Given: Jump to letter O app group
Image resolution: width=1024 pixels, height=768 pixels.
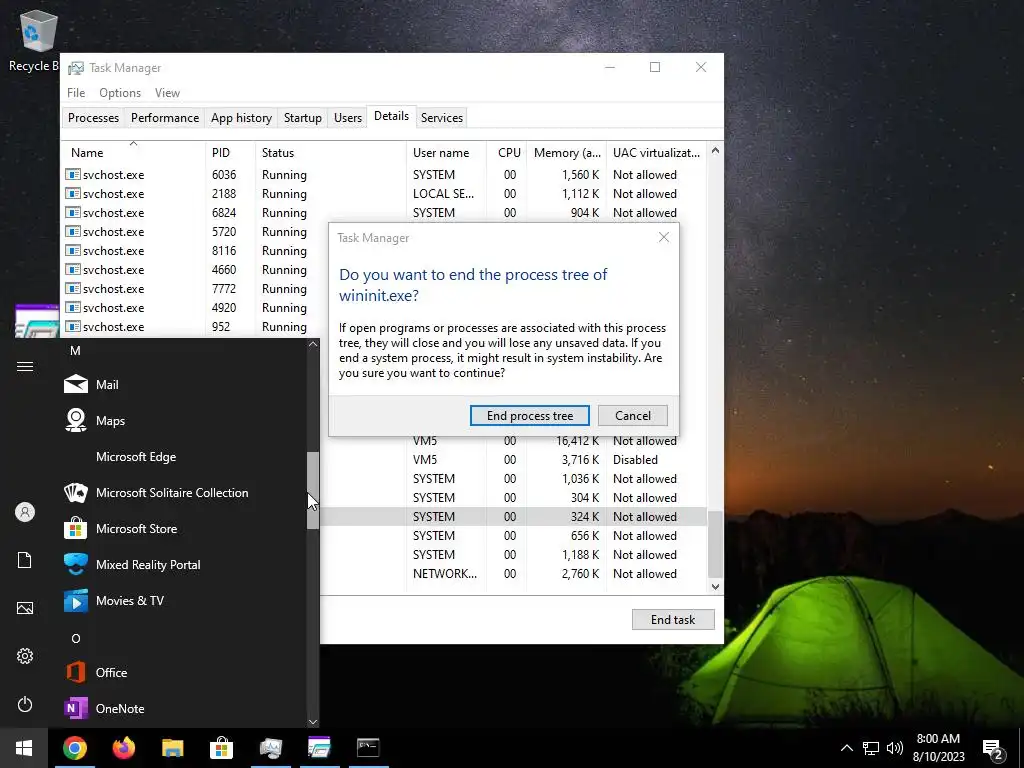Looking at the screenshot, I should [x=76, y=639].
